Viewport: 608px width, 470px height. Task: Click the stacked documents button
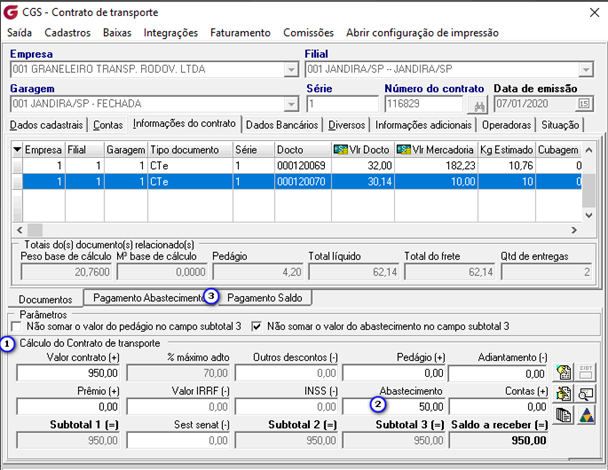coord(563,415)
